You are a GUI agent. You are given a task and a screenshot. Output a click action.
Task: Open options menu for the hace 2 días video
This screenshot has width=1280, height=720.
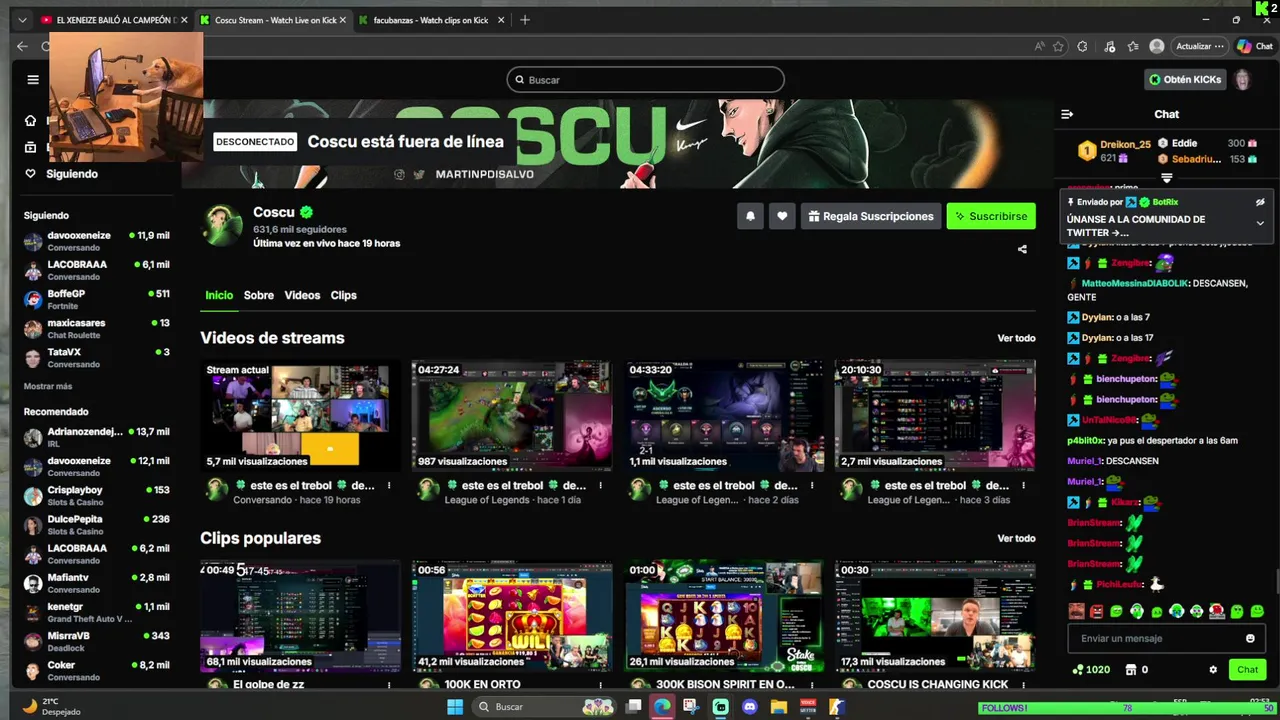[x=812, y=486]
